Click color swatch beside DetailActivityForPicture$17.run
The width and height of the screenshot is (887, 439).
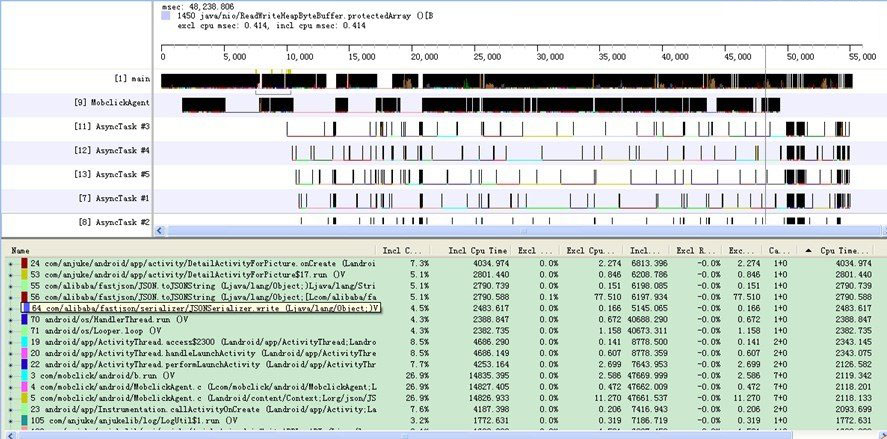[x=23, y=274]
